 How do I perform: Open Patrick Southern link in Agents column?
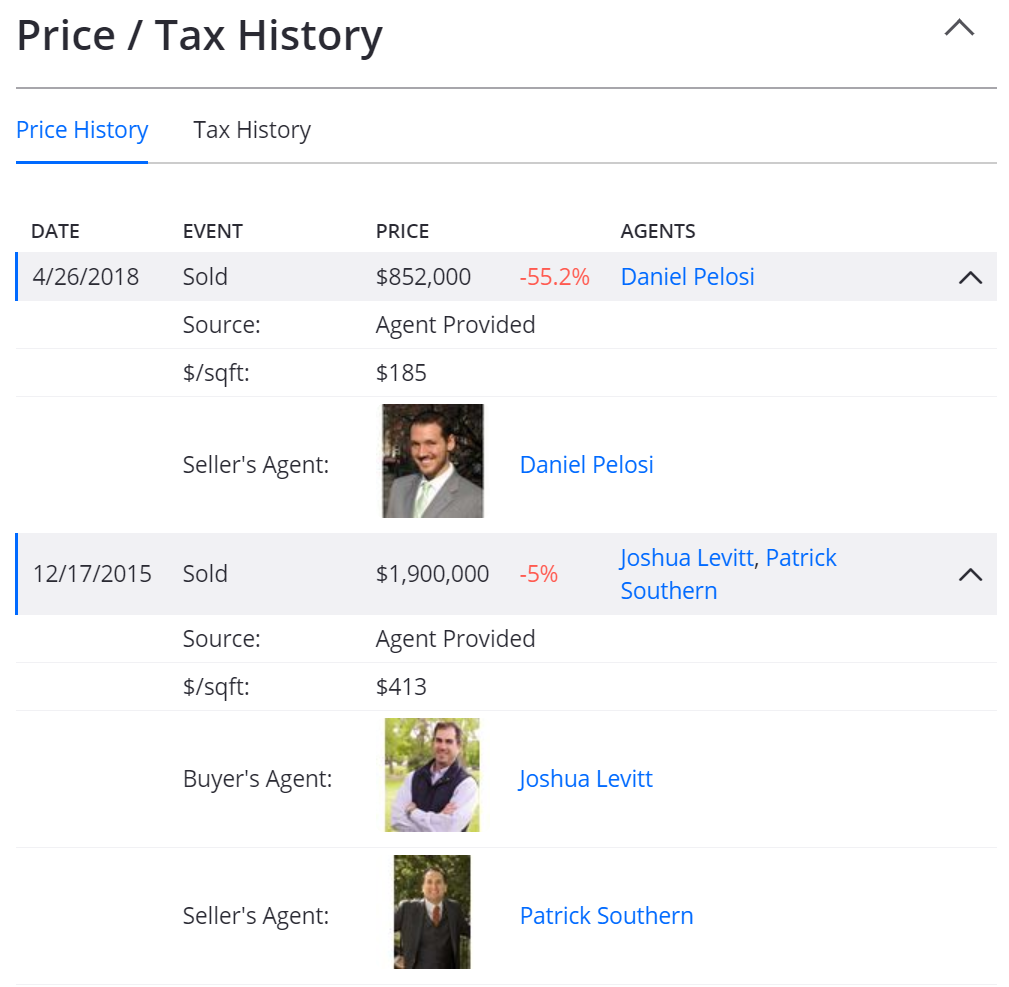728,574
